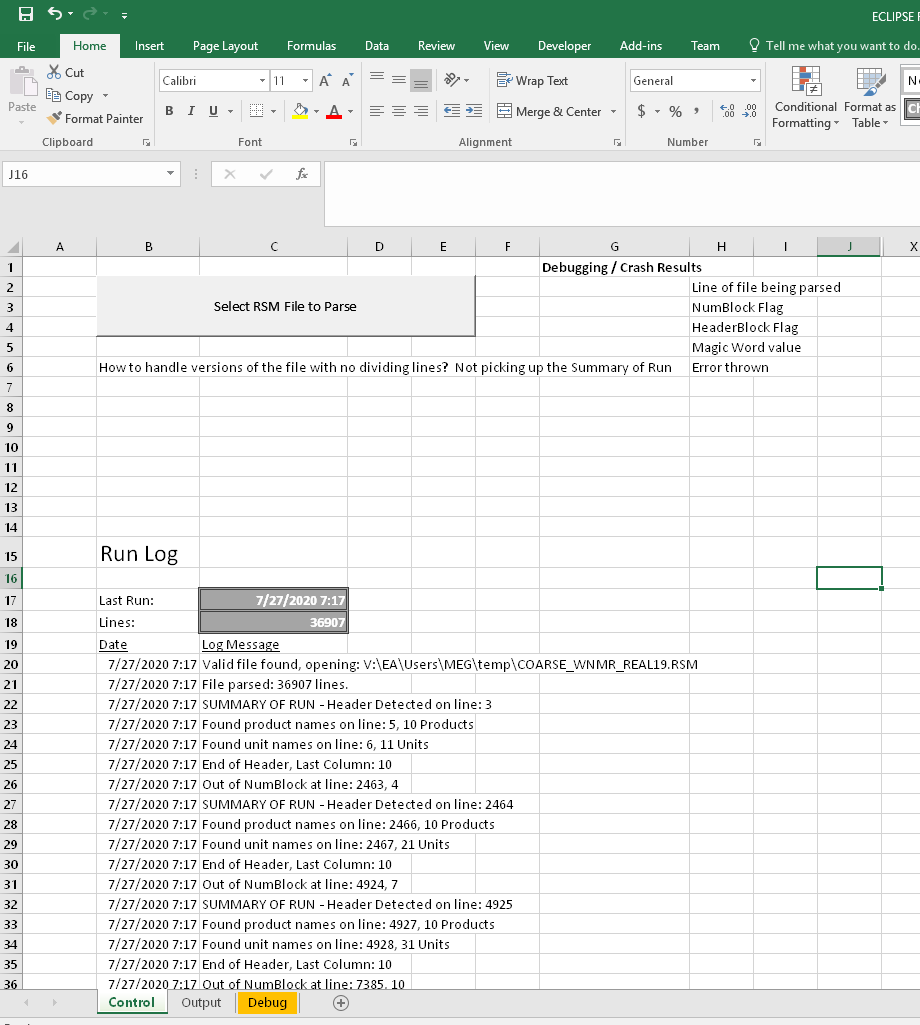This screenshot has height=1025, width=920.
Task: Open the Formulas ribbon tab
Action: pyautogui.click(x=311, y=46)
